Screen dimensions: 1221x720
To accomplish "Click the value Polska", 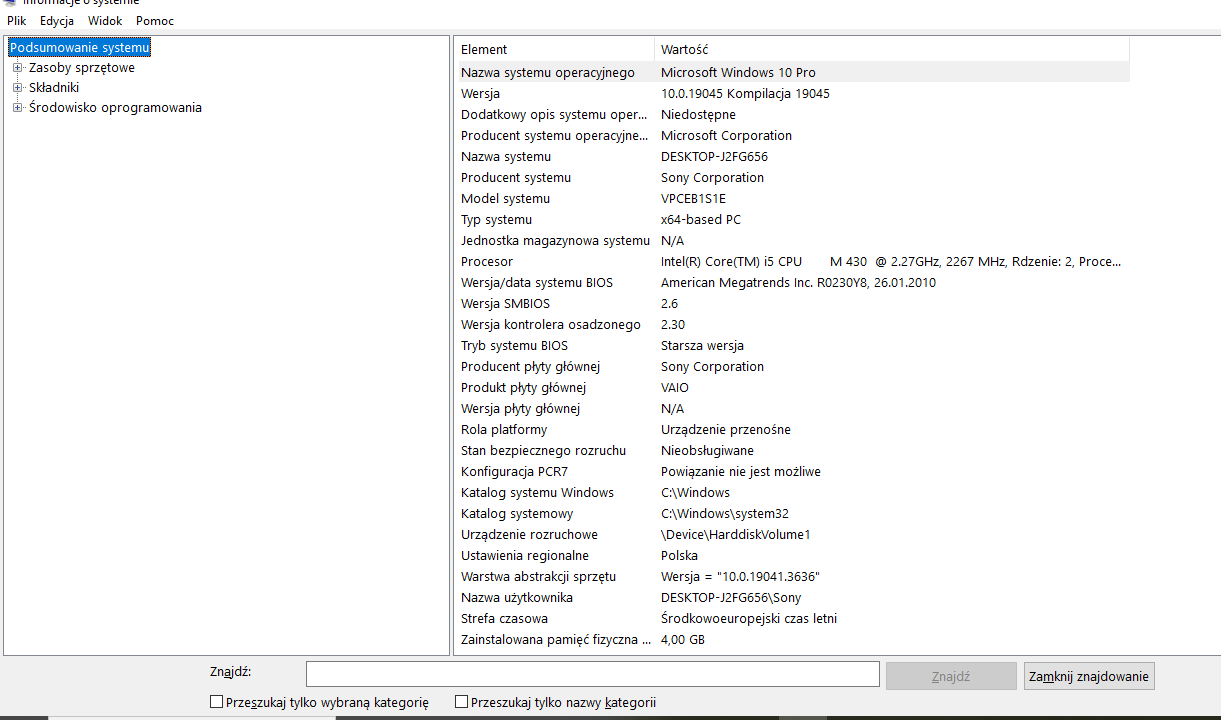I will click(679, 555).
